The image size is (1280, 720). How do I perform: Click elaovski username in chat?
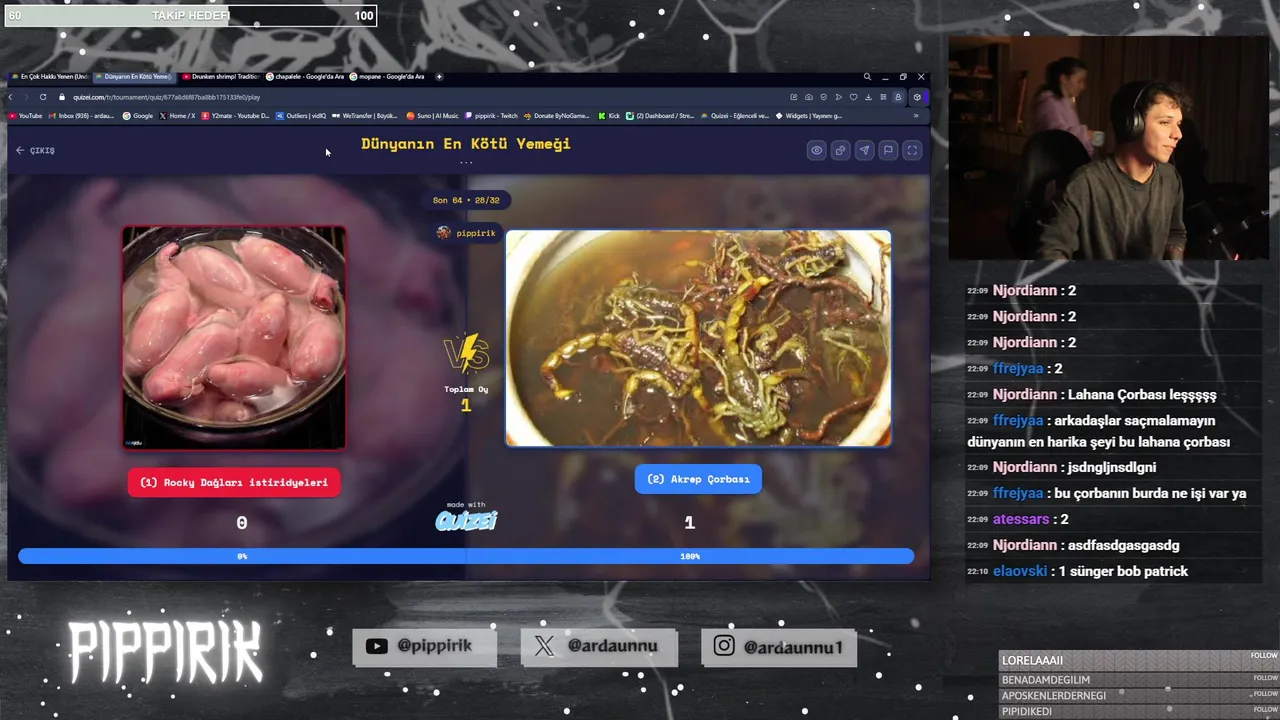coord(1020,571)
